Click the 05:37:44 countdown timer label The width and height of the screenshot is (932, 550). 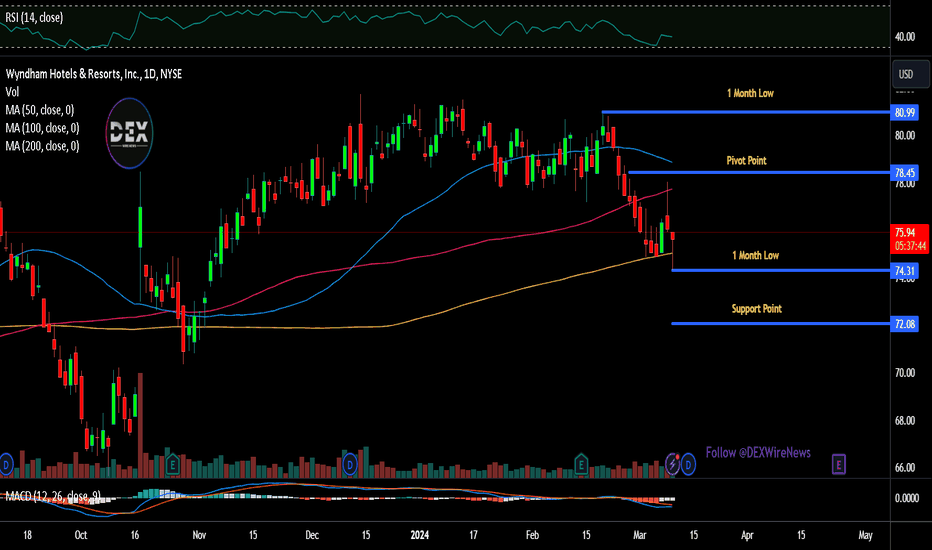point(911,246)
